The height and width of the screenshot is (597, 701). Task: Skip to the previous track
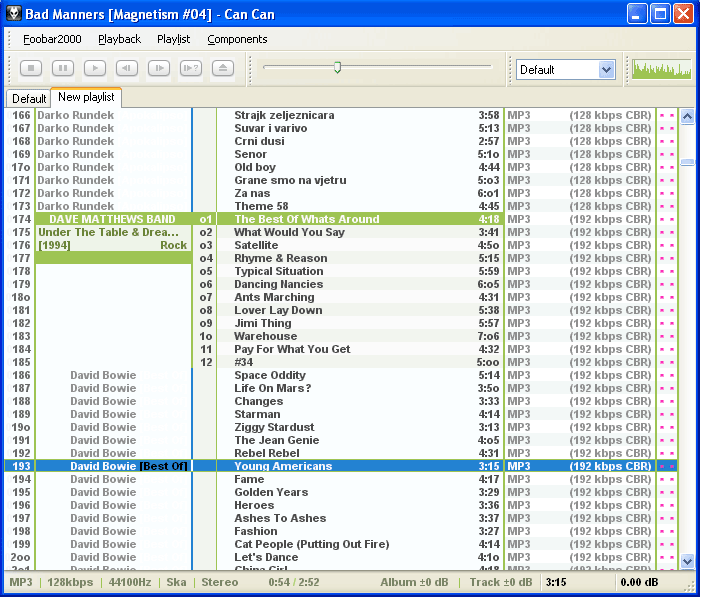tap(126, 68)
